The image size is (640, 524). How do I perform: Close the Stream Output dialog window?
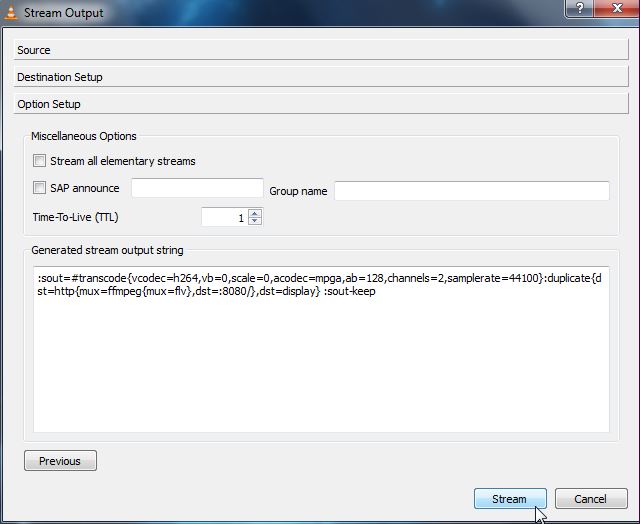coord(615,8)
